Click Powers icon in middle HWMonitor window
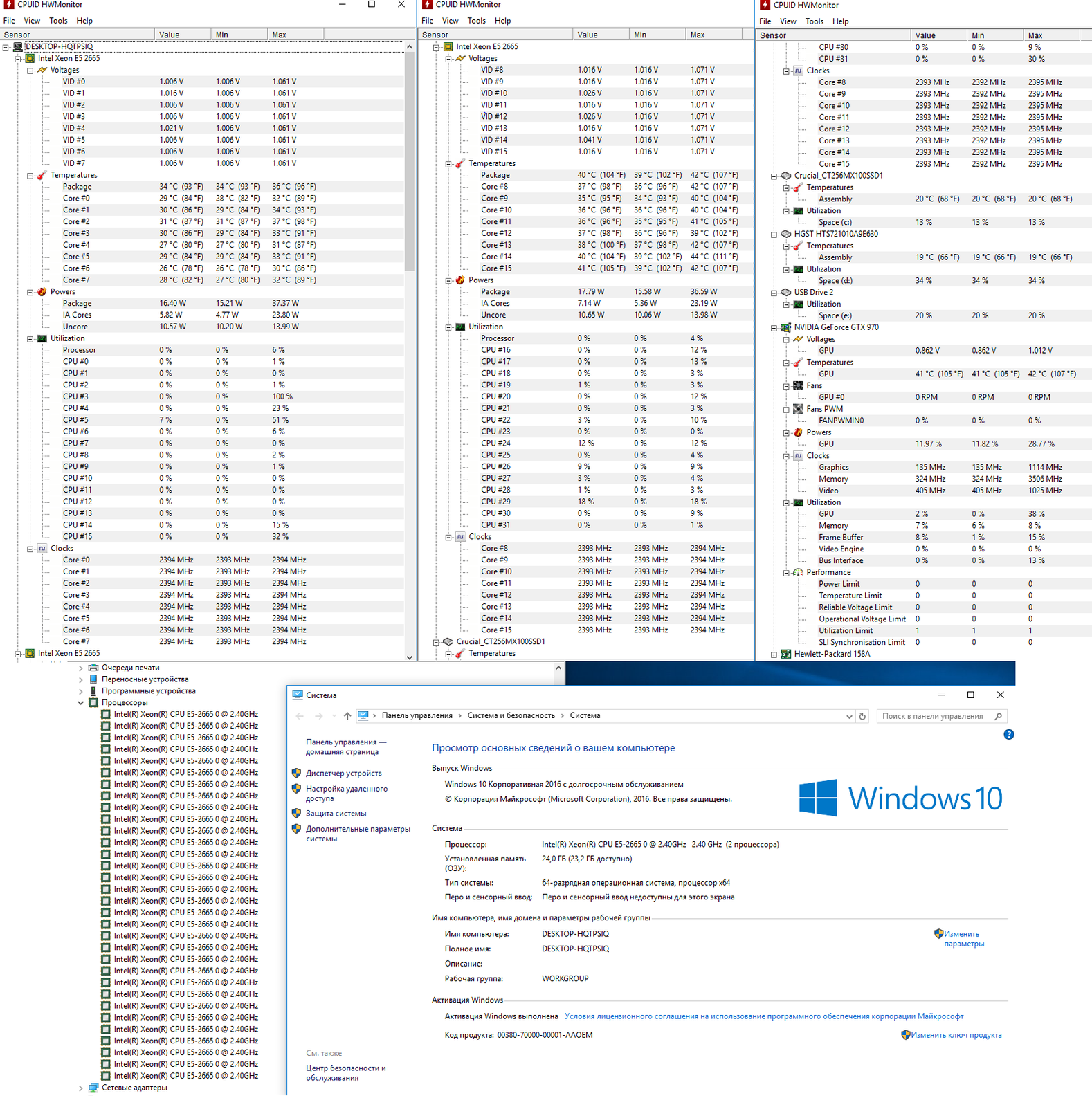This screenshot has height=1107, width=1092. pyautogui.click(x=460, y=280)
